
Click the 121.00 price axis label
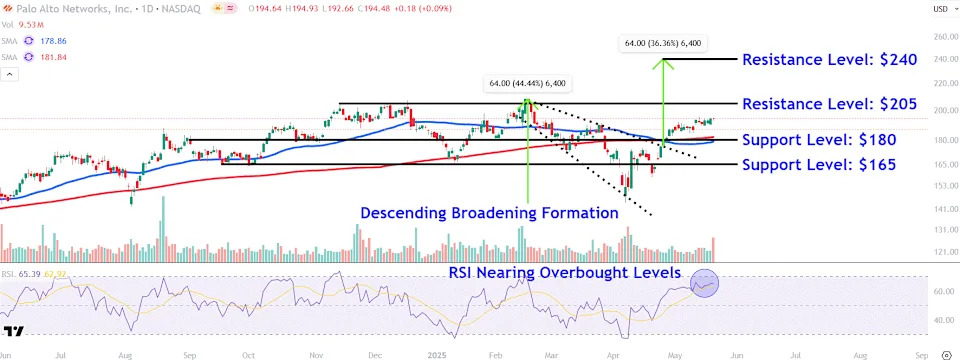coord(946,251)
